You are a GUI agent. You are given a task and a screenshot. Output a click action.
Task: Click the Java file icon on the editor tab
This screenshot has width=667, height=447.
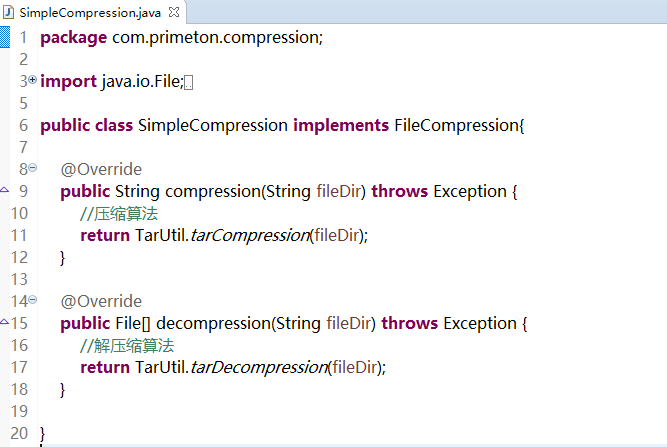tap(8, 11)
